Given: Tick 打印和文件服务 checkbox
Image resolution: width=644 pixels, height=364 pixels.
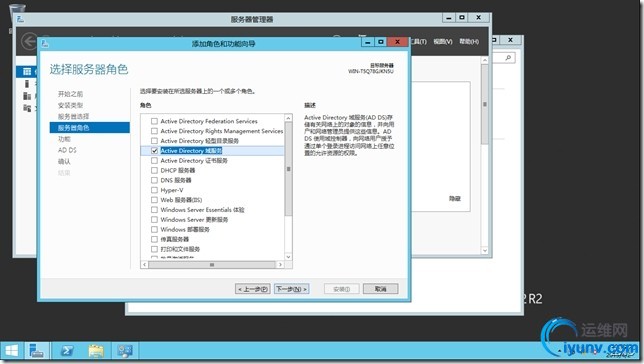Looking at the screenshot, I should (x=154, y=249).
